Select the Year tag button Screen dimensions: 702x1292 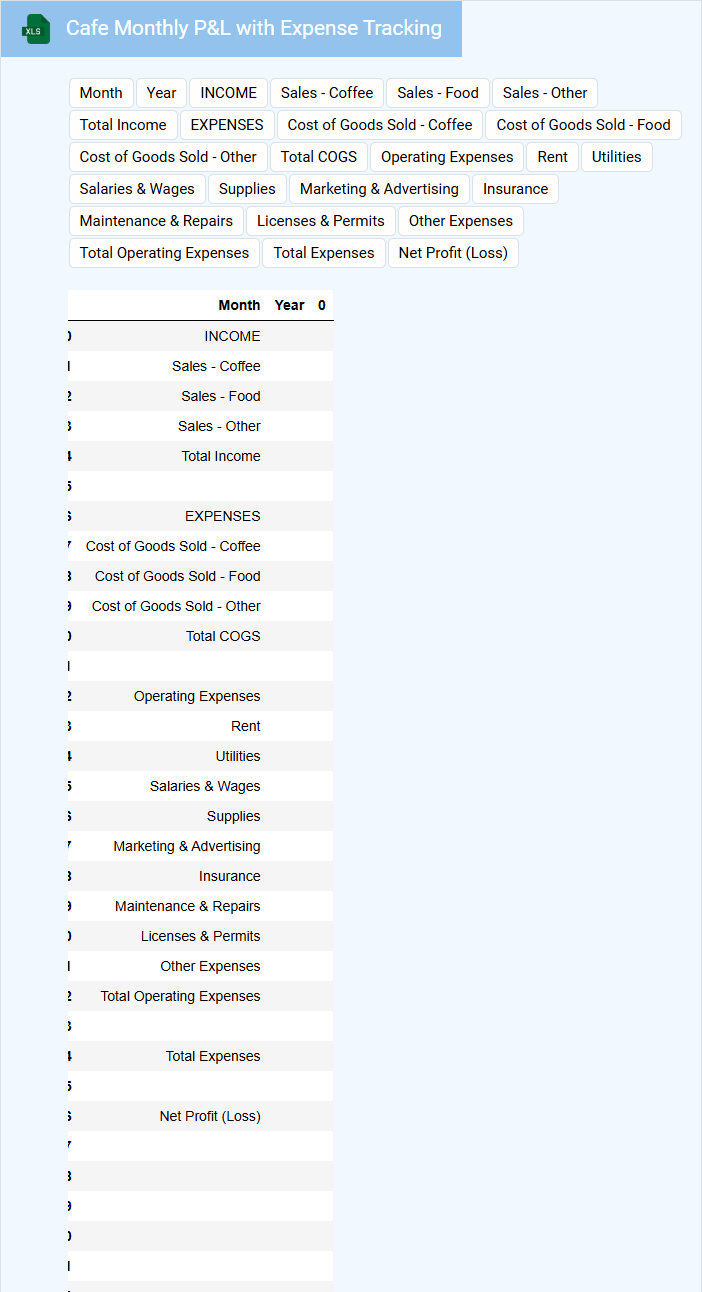(161, 93)
